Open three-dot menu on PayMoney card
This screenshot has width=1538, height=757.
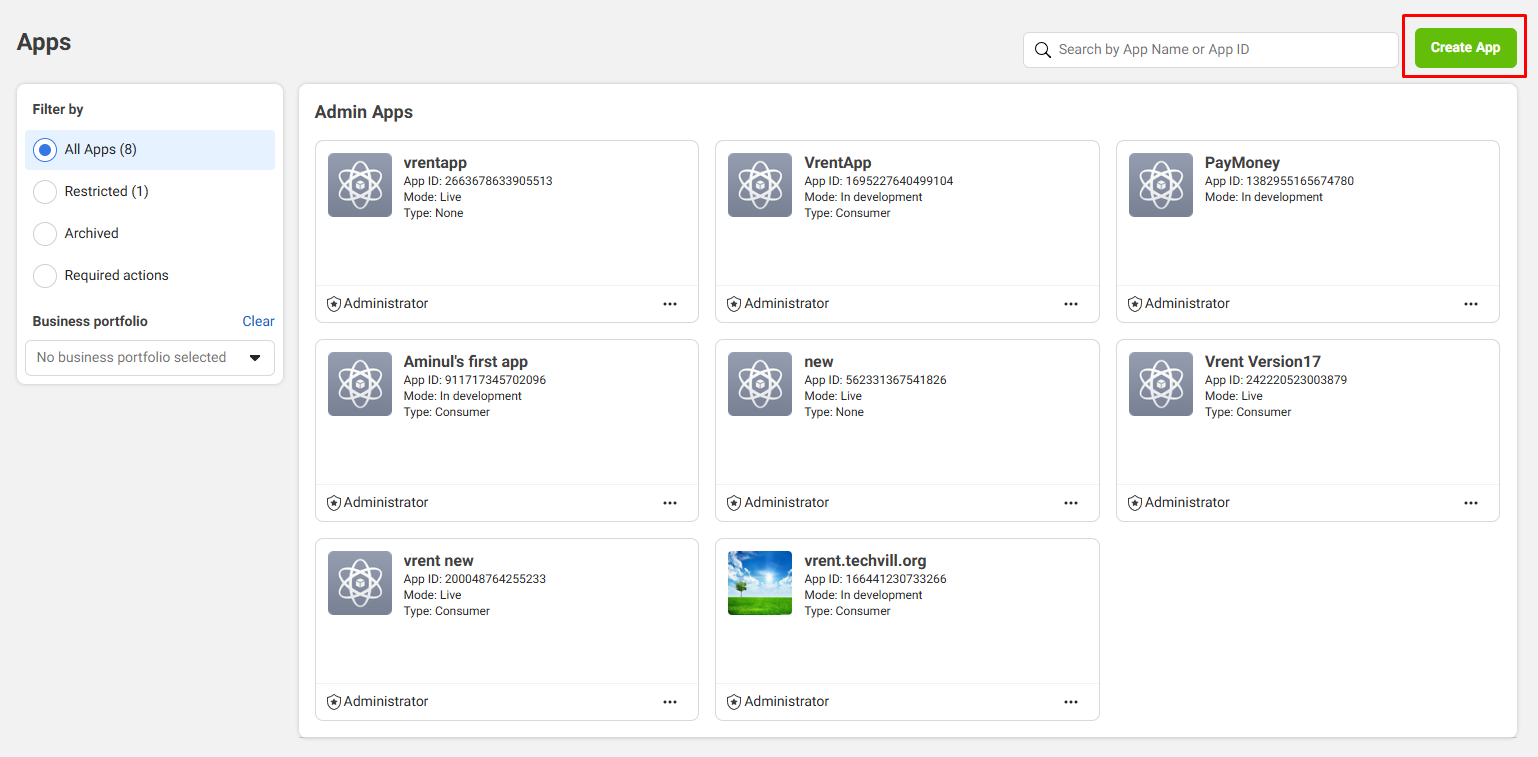click(x=1470, y=304)
